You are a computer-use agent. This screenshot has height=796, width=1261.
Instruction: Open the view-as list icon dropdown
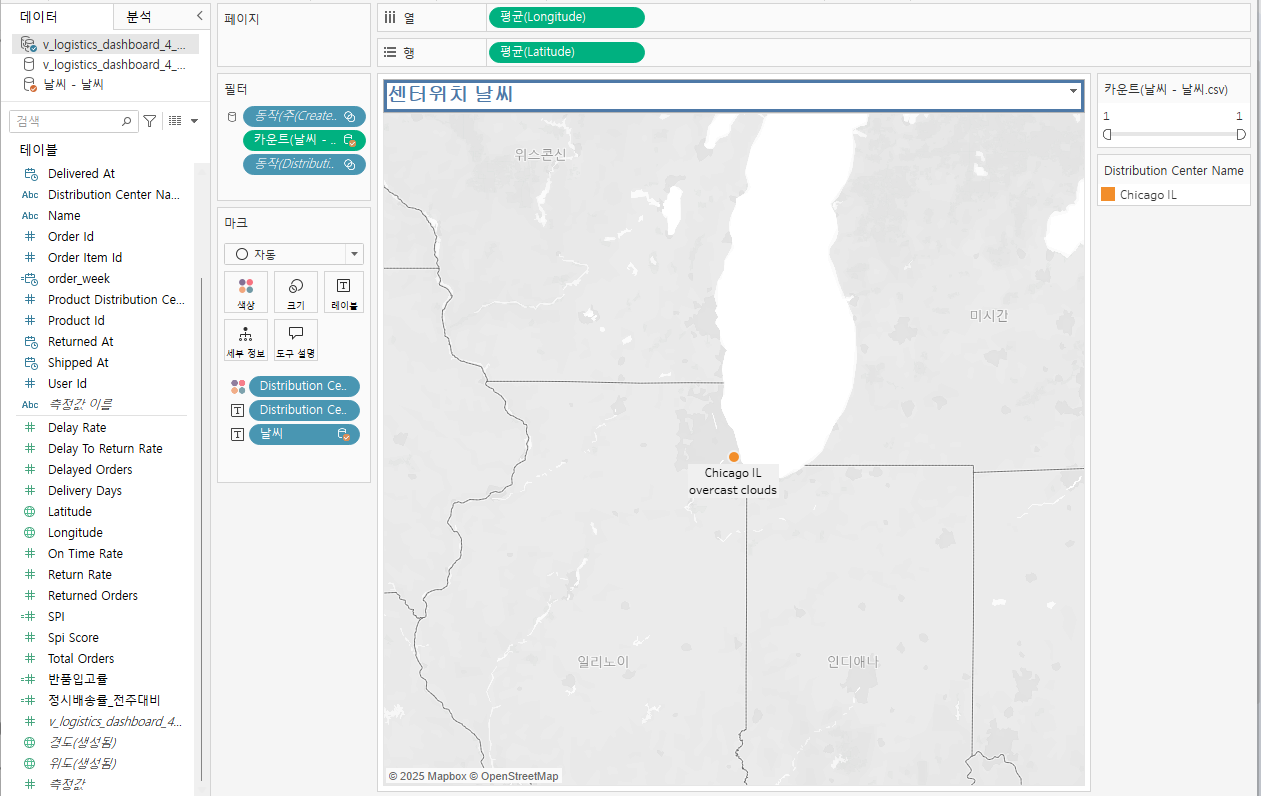(x=181, y=121)
